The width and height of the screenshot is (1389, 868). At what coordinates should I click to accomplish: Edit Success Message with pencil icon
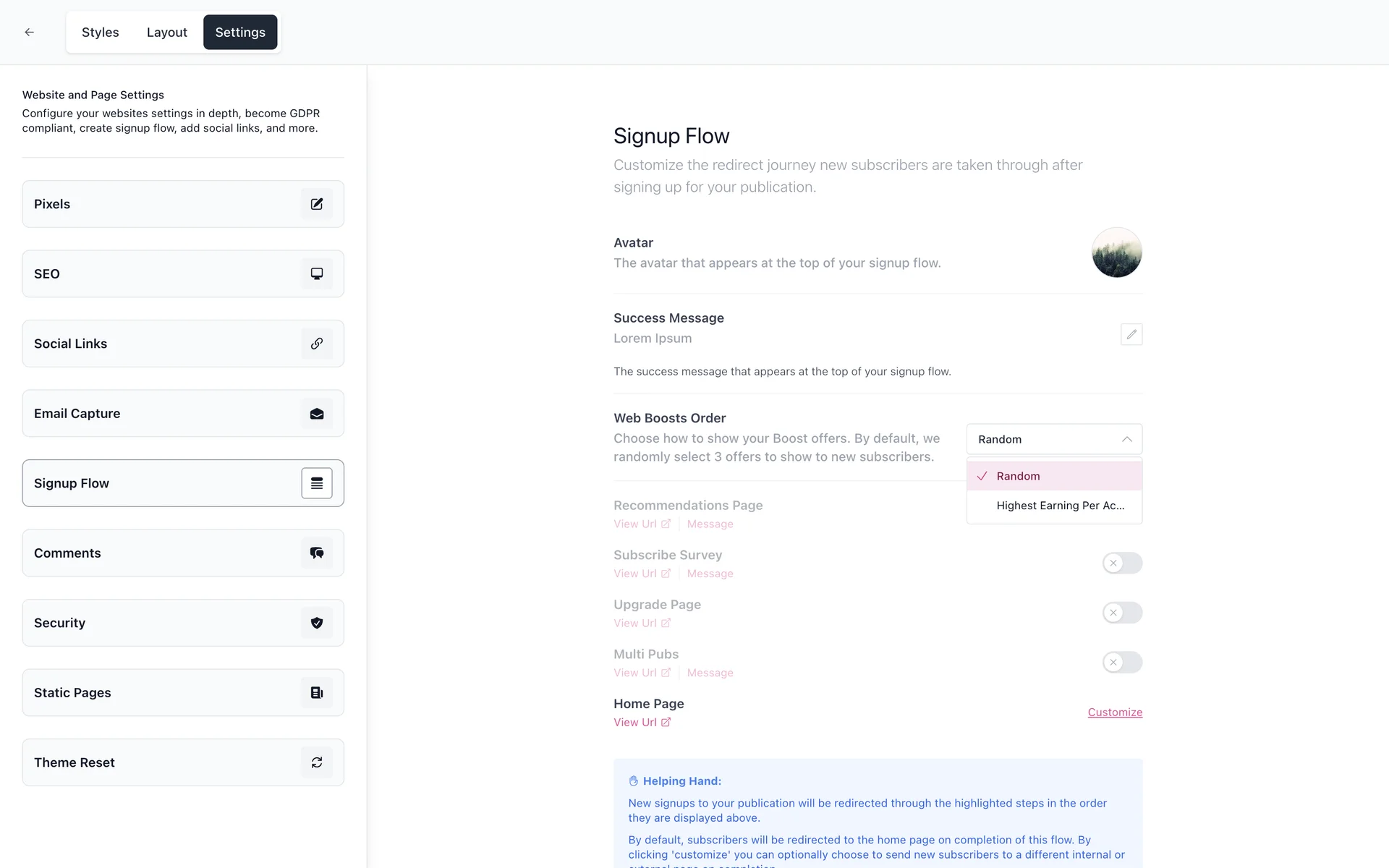coord(1131,334)
